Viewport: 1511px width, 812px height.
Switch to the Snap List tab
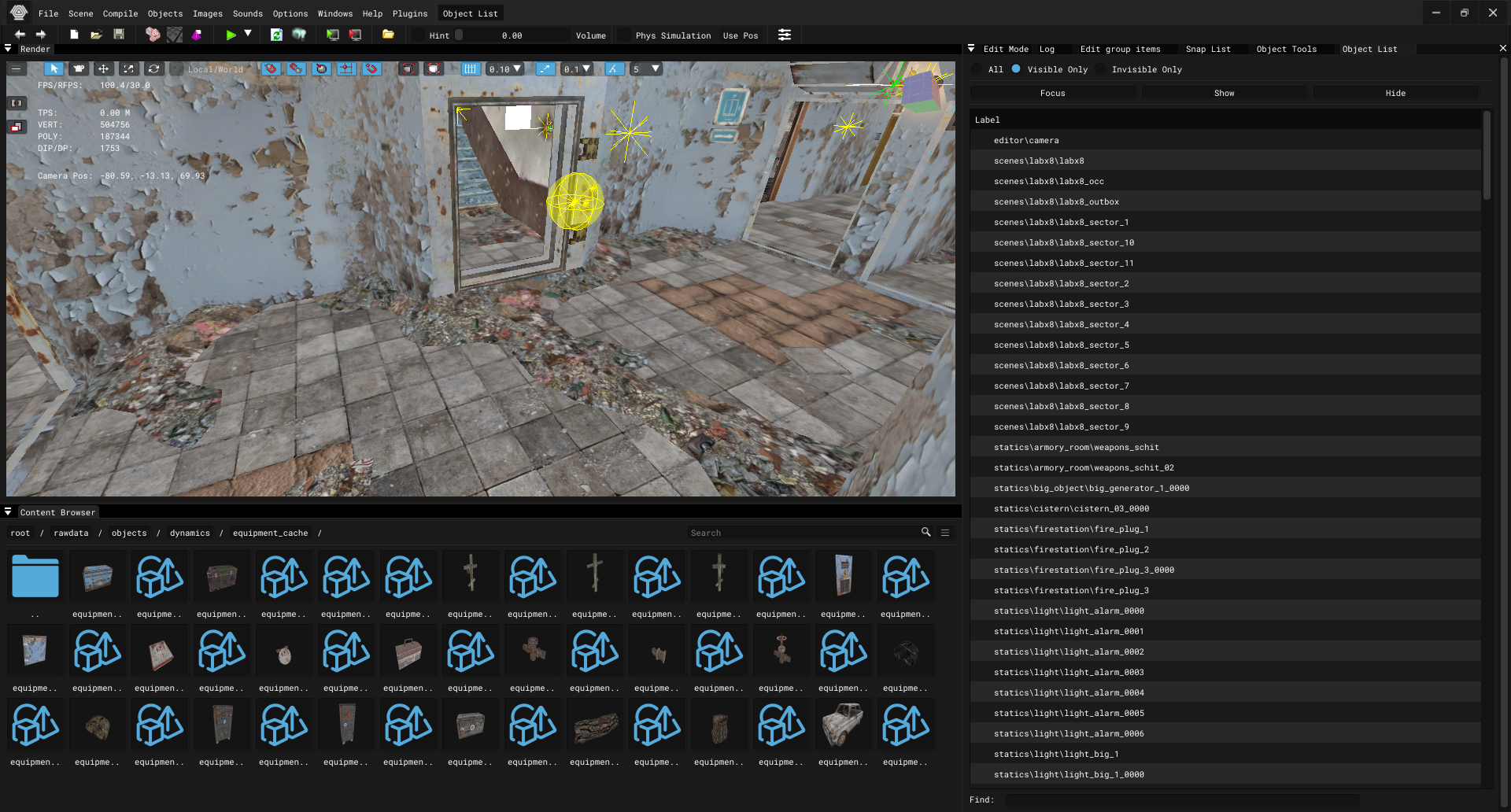(1207, 49)
